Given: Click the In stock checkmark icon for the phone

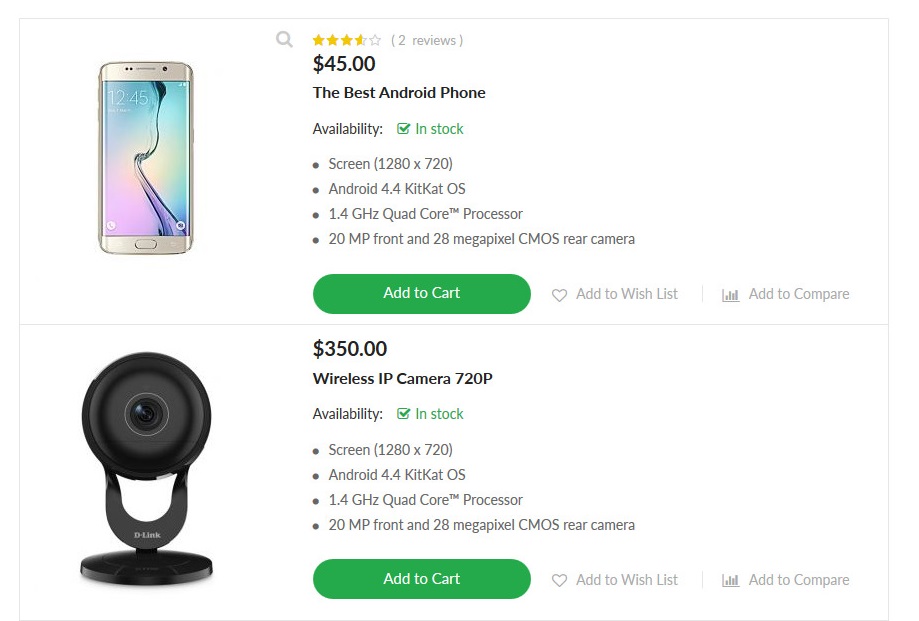Looking at the screenshot, I should click(404, 129).
